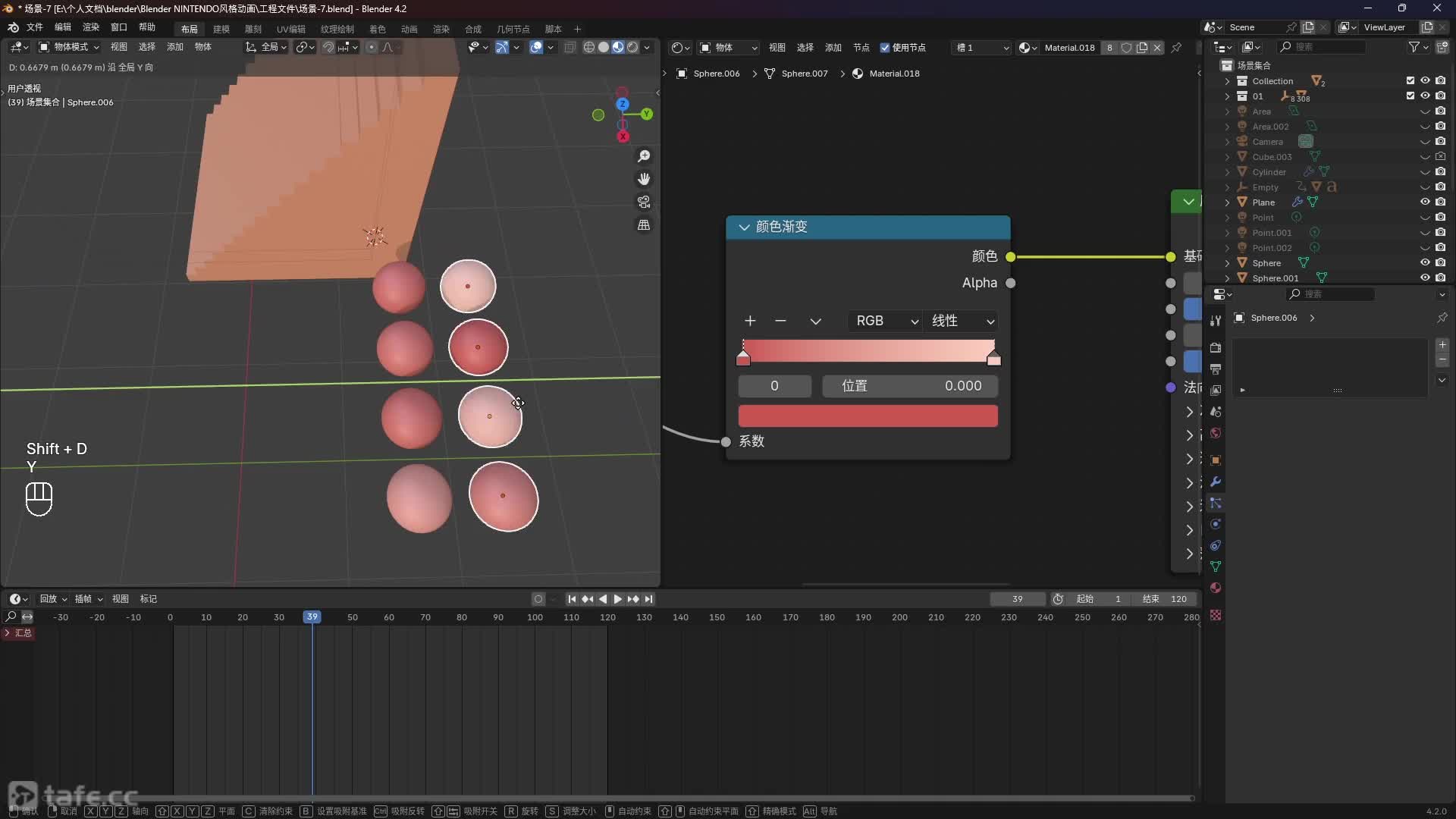Select solid viewport shading icon

click(604, 47)
